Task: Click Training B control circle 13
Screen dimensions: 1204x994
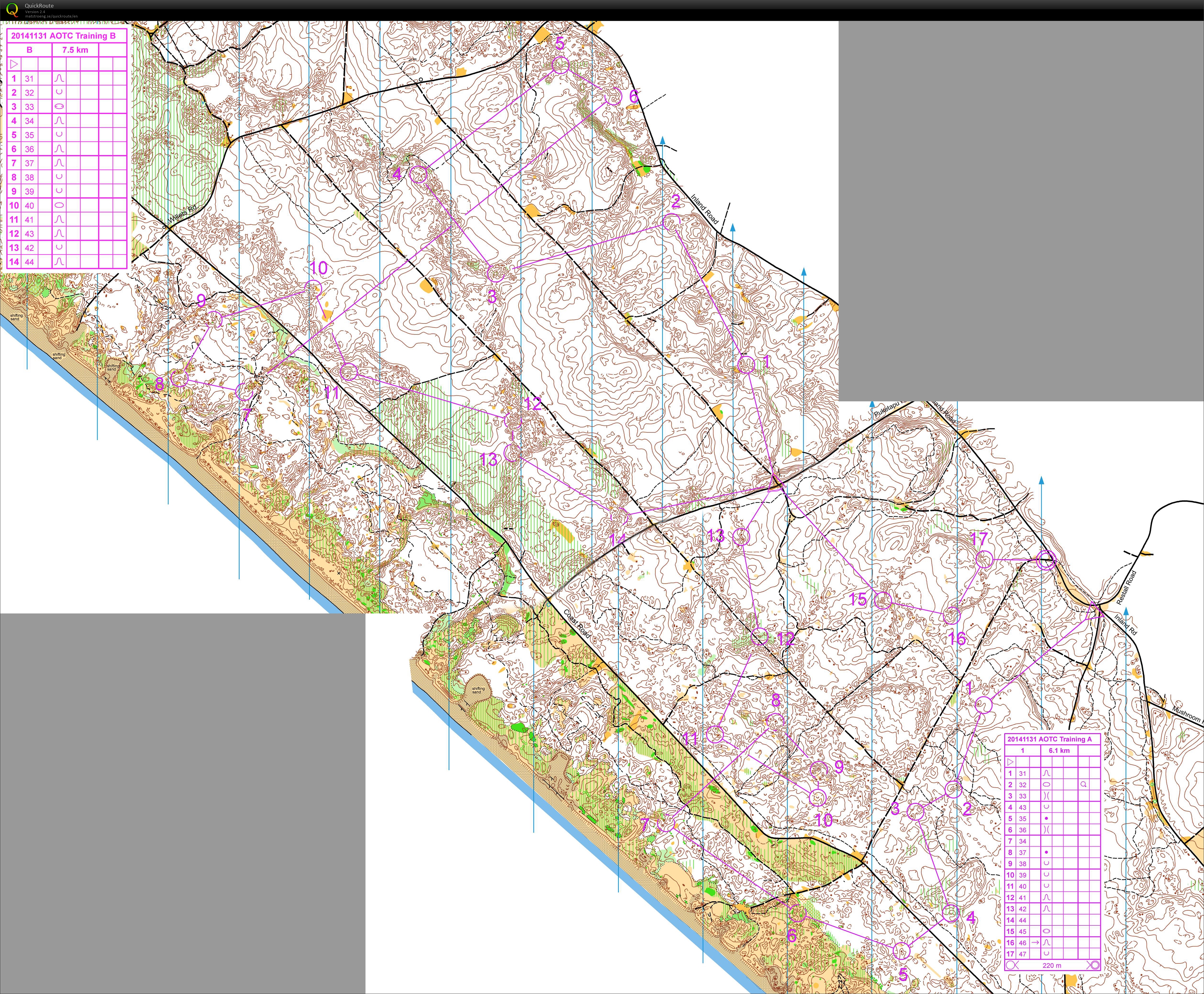Action: (x=512, y=453)
